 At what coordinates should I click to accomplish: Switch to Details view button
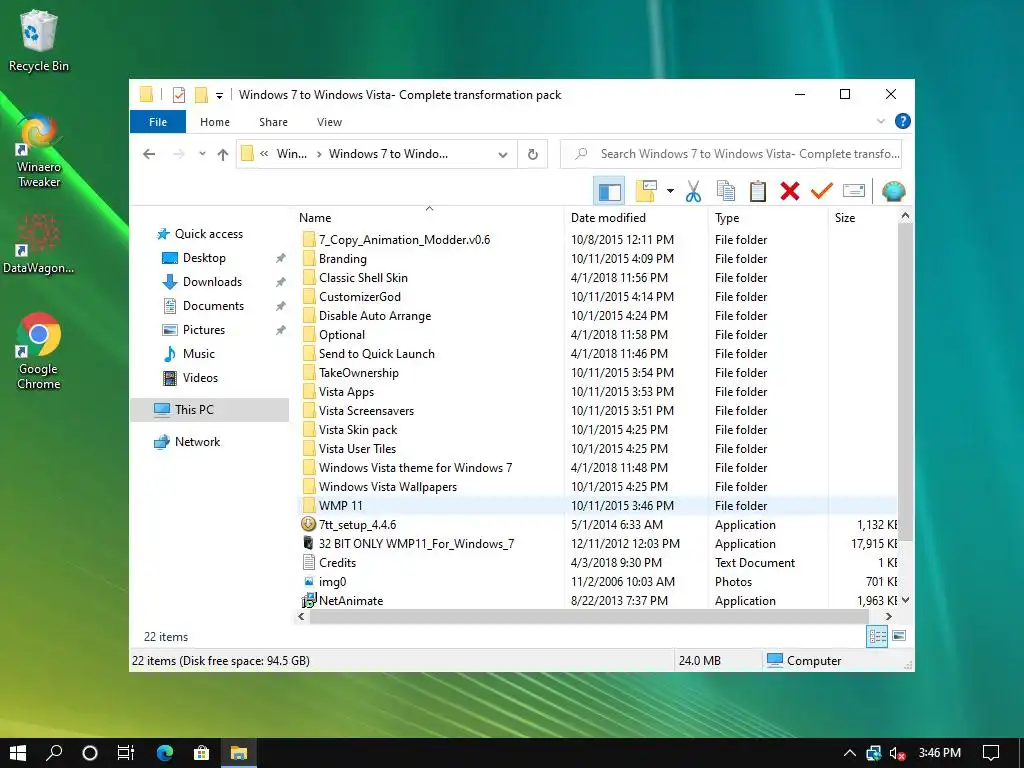[x=877, y=636]
